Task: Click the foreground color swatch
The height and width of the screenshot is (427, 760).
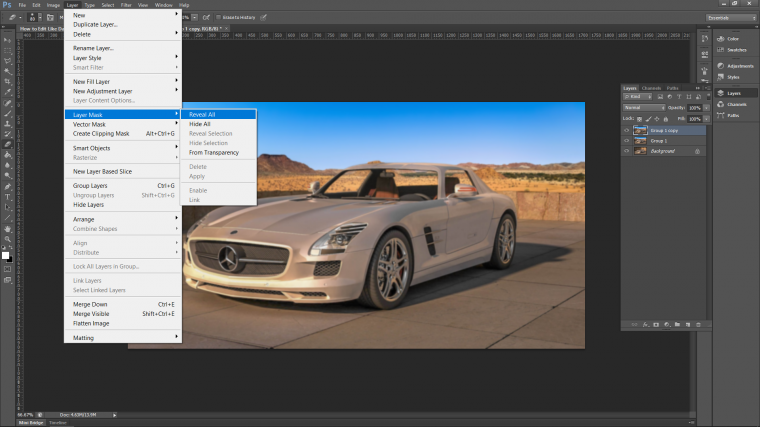Action: click(5, 255)
